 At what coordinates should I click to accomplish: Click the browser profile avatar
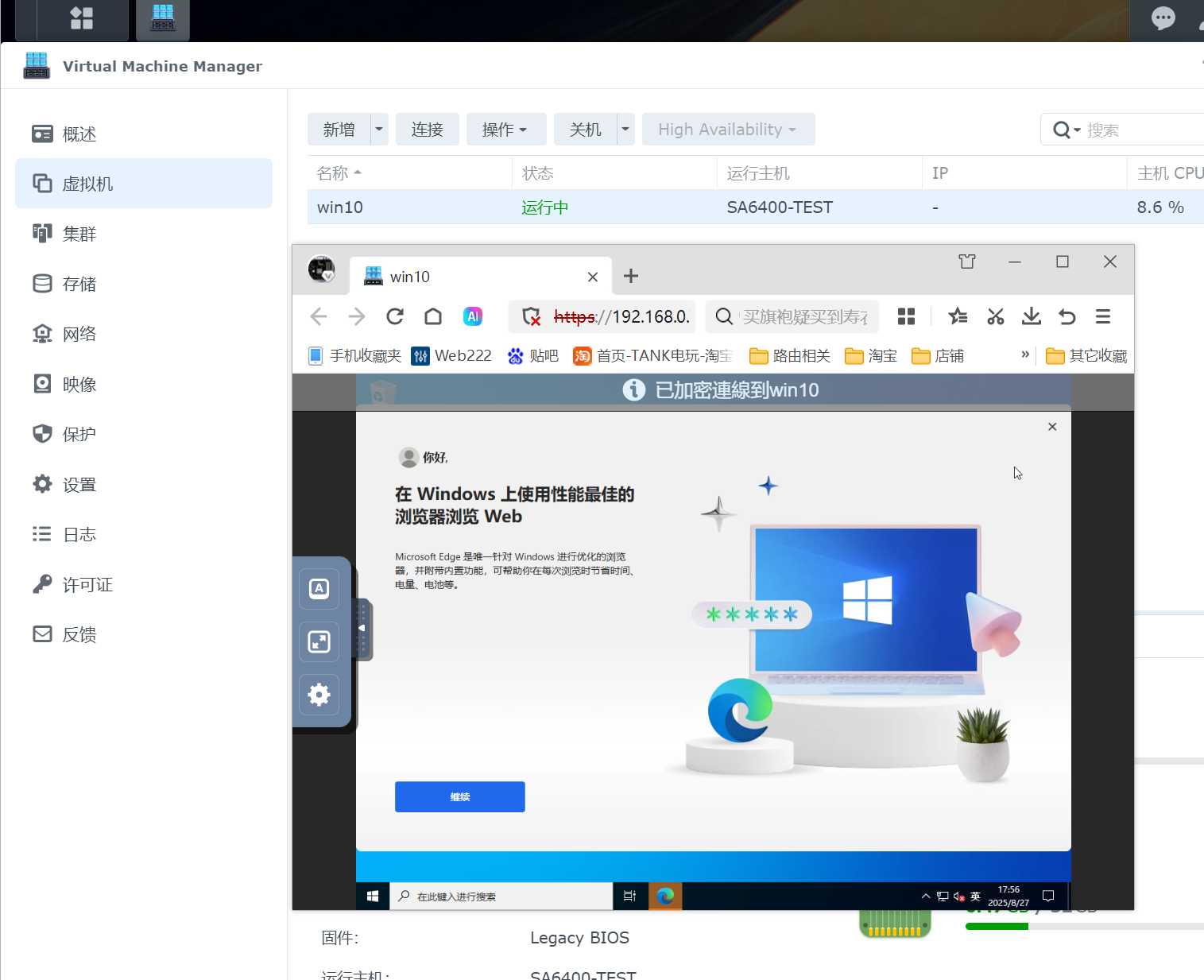click(322, 269)
